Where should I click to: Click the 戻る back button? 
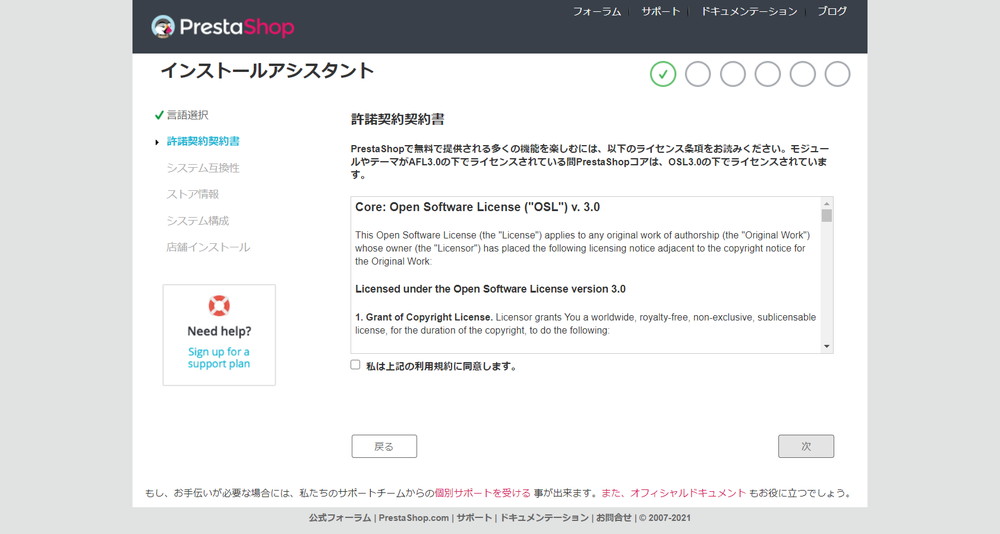pyautogui.click(x=384, y=447)
